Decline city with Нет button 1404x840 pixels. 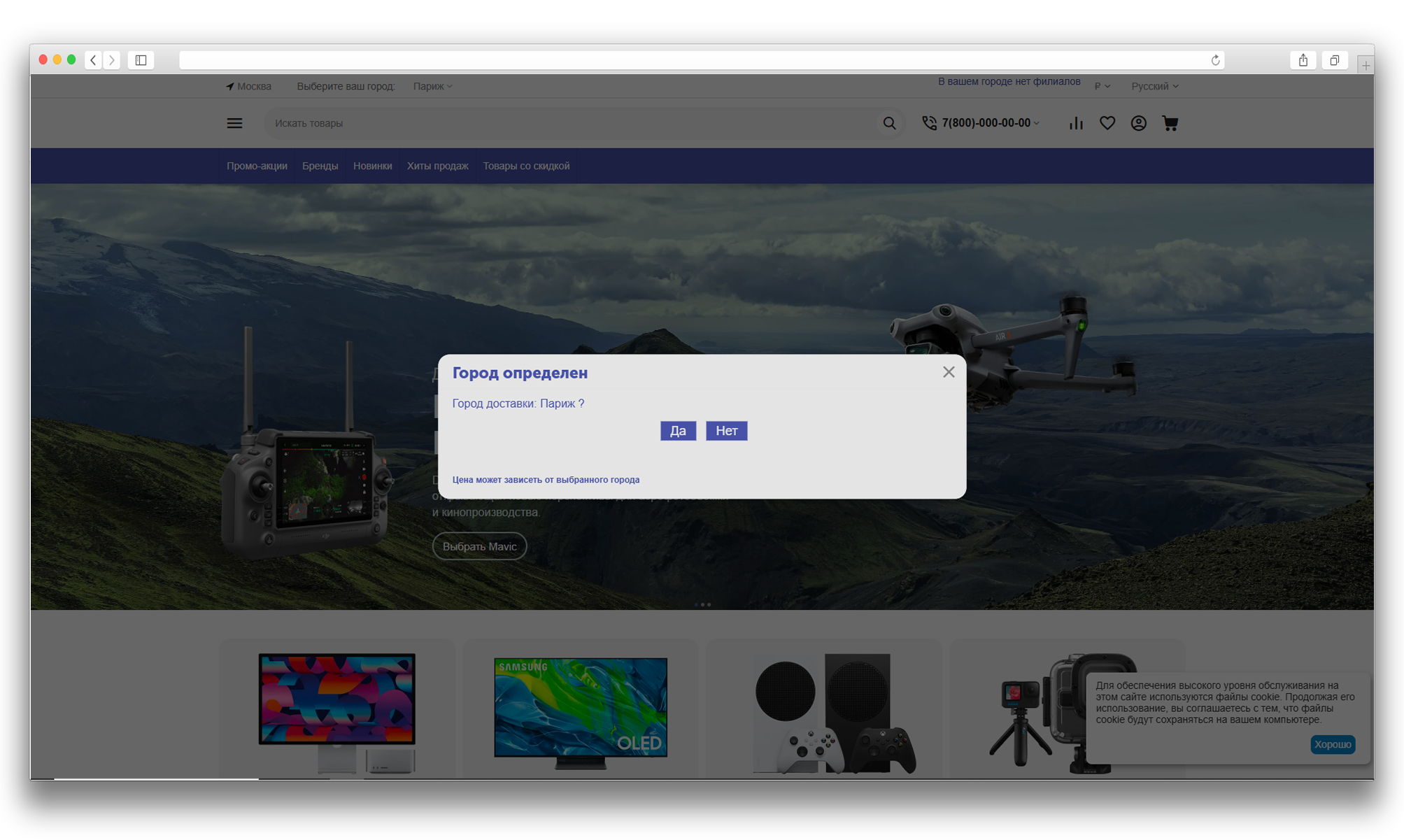727,431
